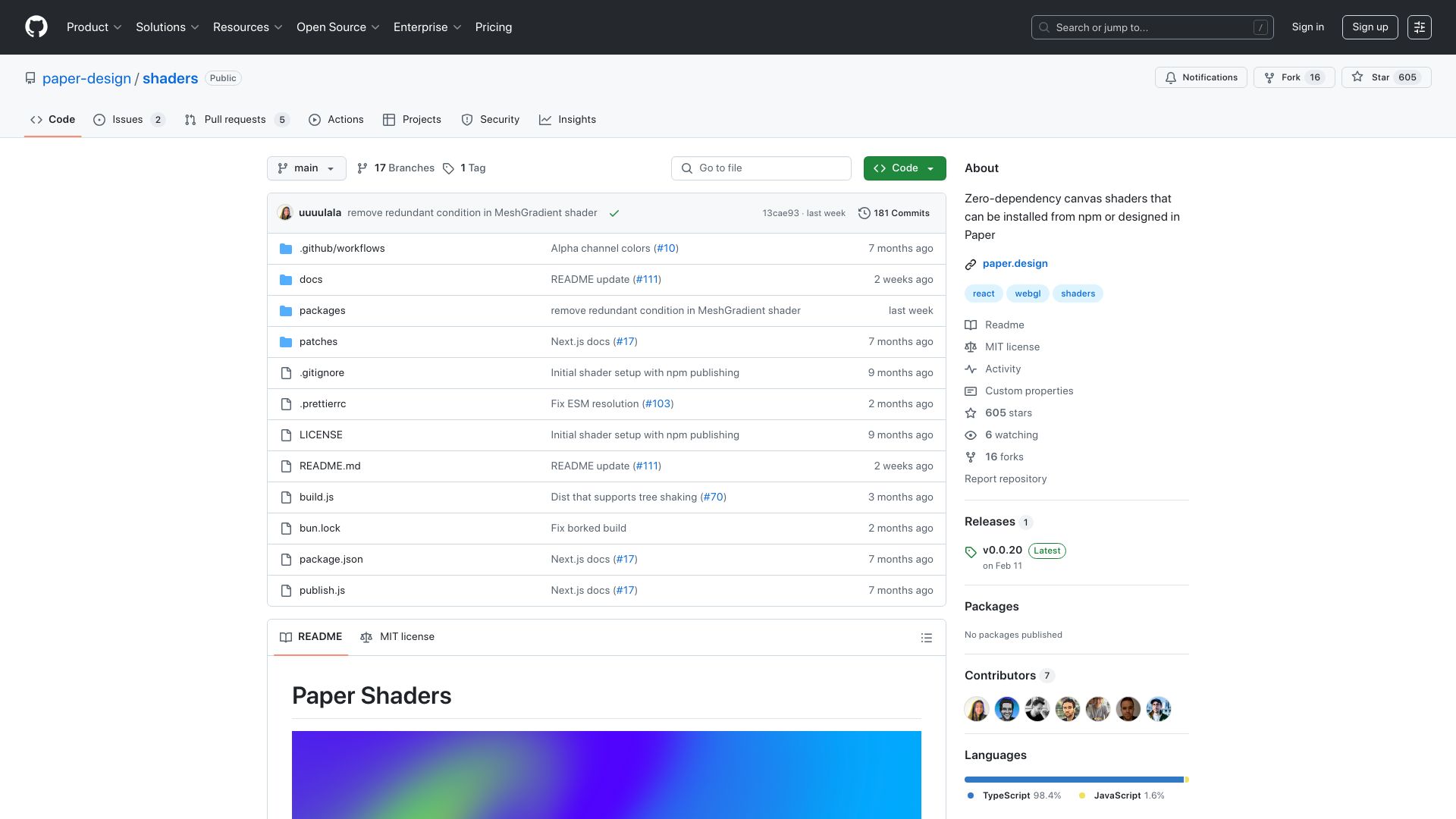The image size is (1456, 819).
Task: Click the uuuulala commit author avatar
Action: pyautogui.click(x=285, y=213)
